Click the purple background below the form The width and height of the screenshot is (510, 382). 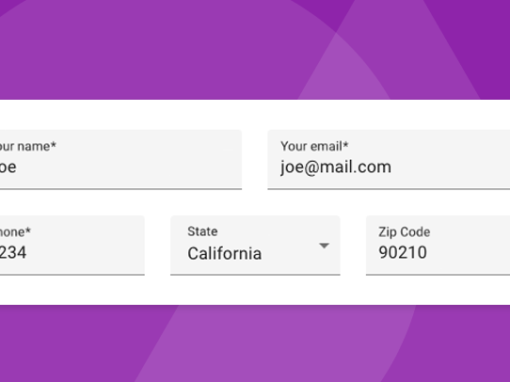tap(255, 343)
